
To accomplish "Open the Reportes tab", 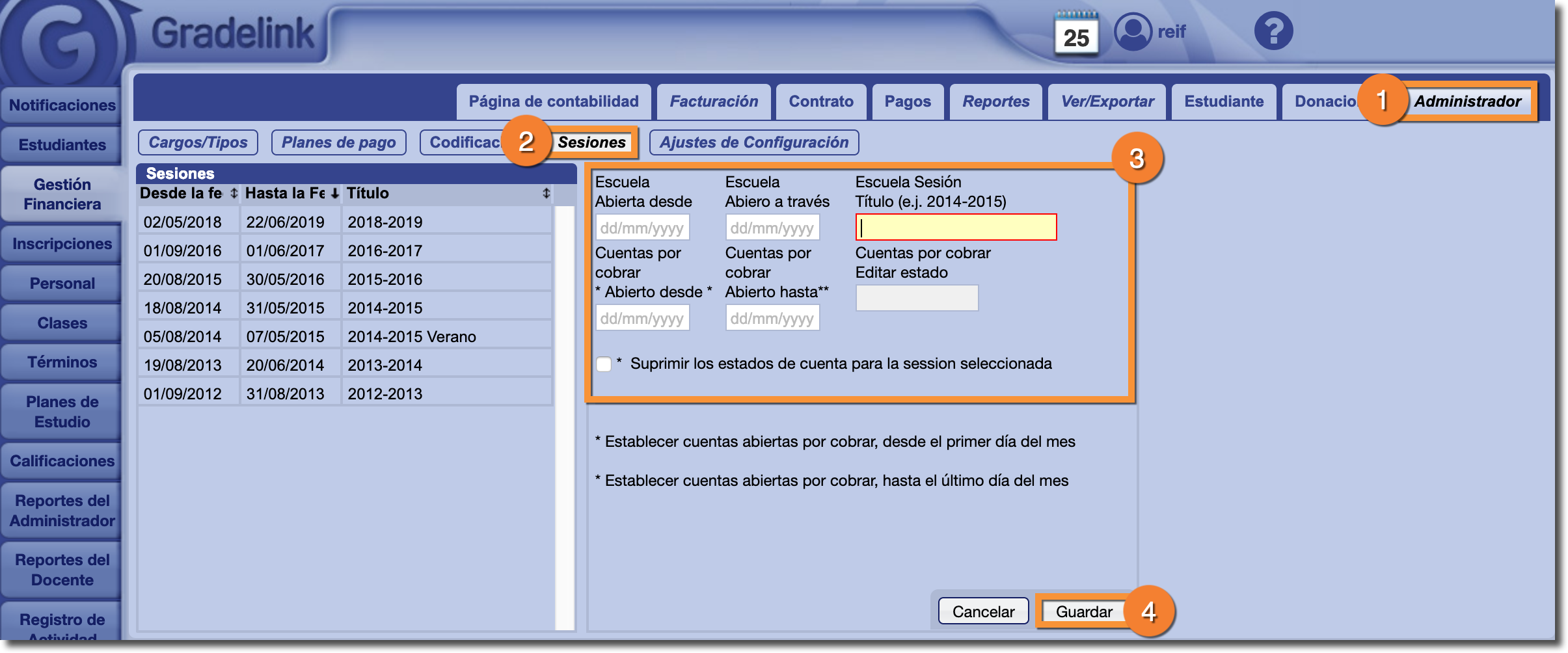I will pos(995,101).
